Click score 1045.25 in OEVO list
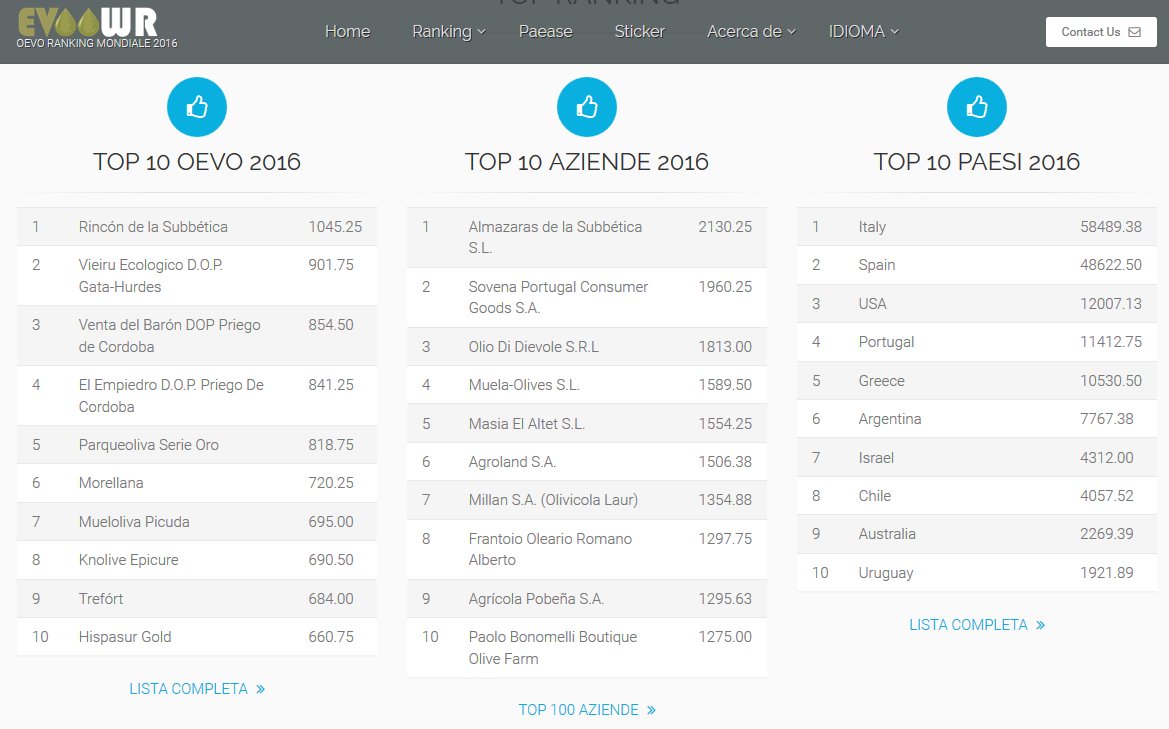Screen dimensions: 1169x729 (335, 227)
